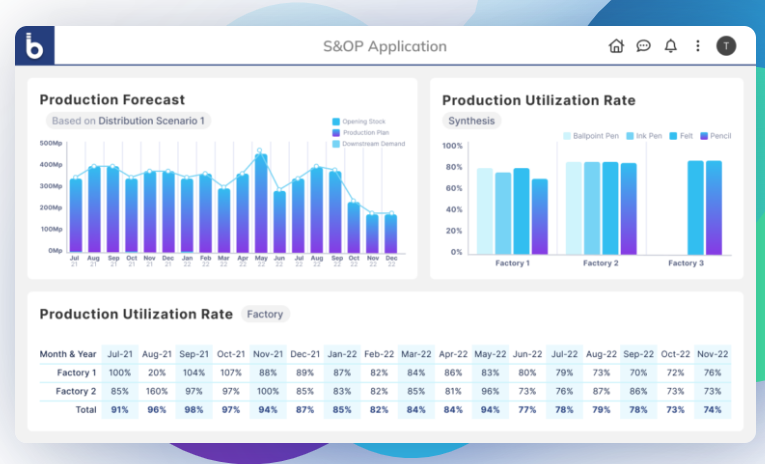This screenshot has height=464, width=765.
Task: Click Total Jun-22 value 77%
Action: 527,410
